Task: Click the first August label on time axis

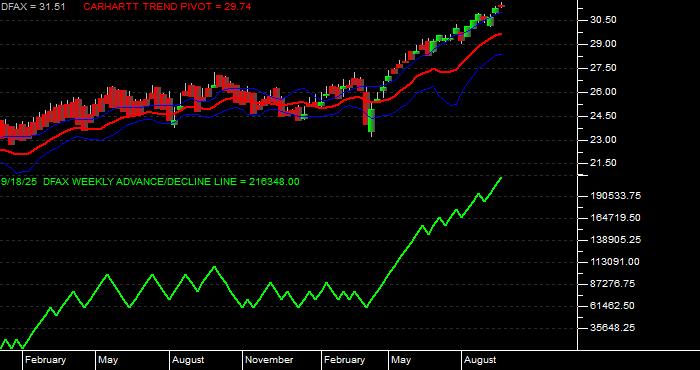Action: (188, 360)
